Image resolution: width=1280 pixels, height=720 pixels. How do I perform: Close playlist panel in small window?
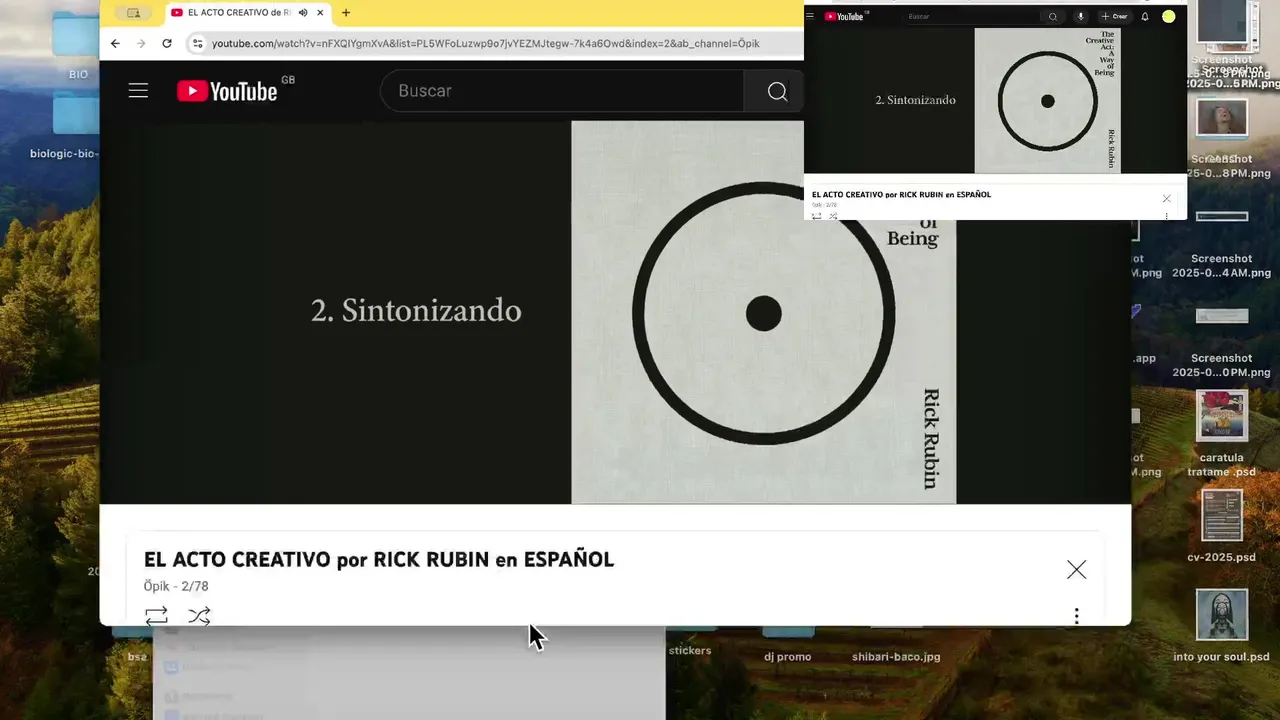1166,198
